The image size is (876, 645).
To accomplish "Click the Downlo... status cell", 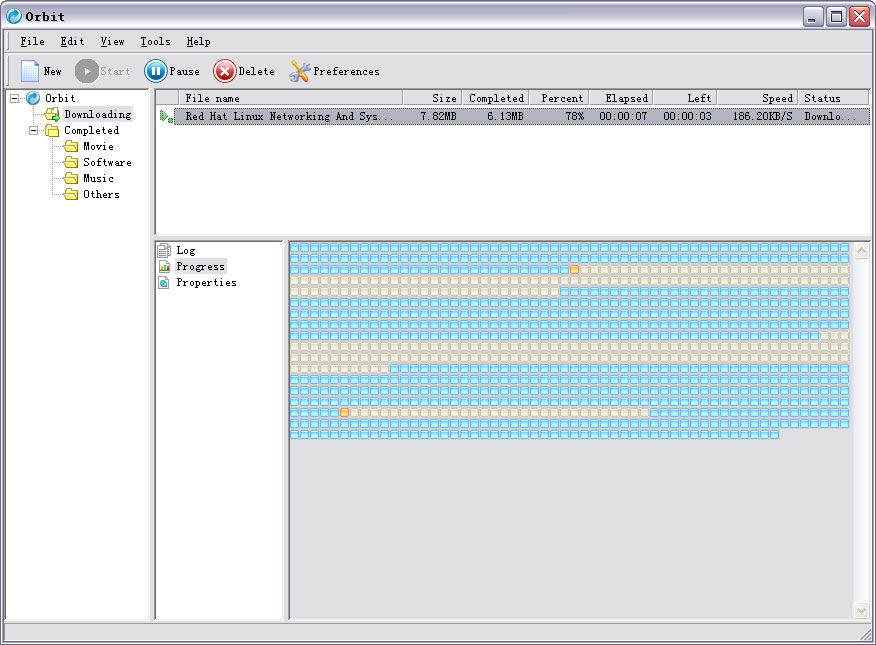I will coord(830,116).
